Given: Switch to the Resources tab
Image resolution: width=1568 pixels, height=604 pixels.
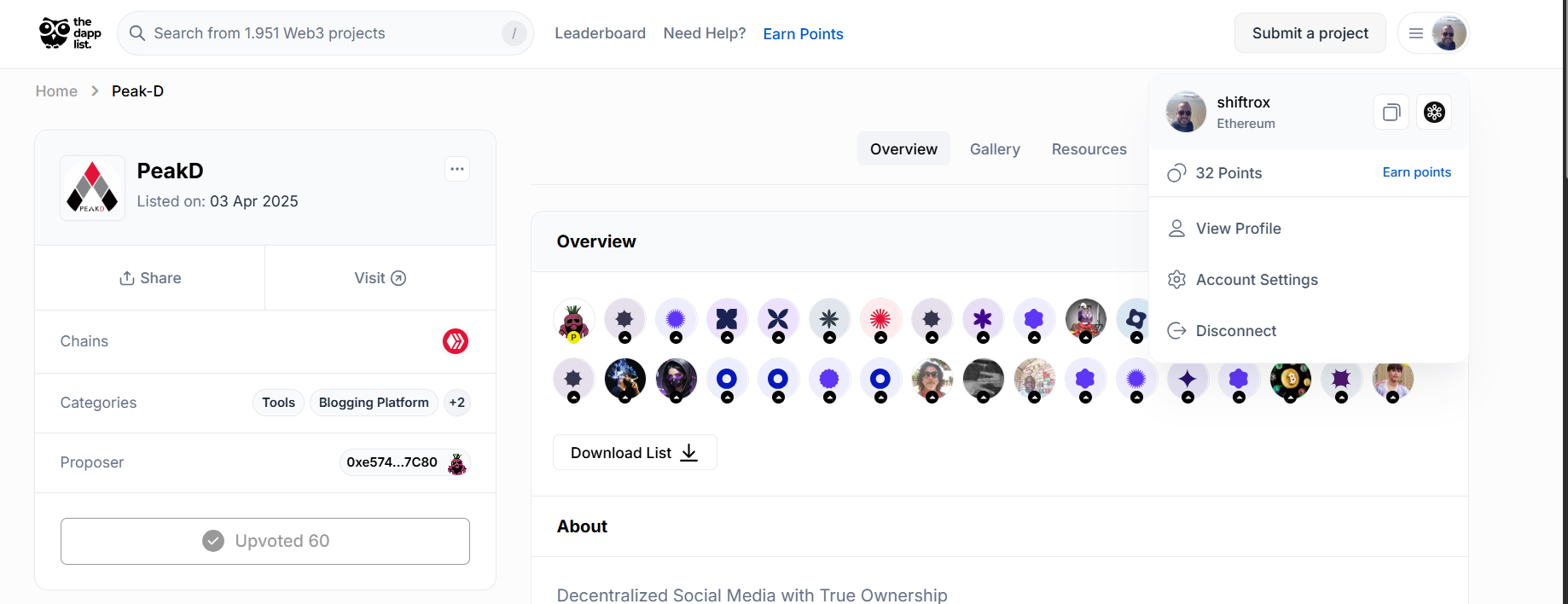Looking at the screenshot, I should (x=1089, y=149).
